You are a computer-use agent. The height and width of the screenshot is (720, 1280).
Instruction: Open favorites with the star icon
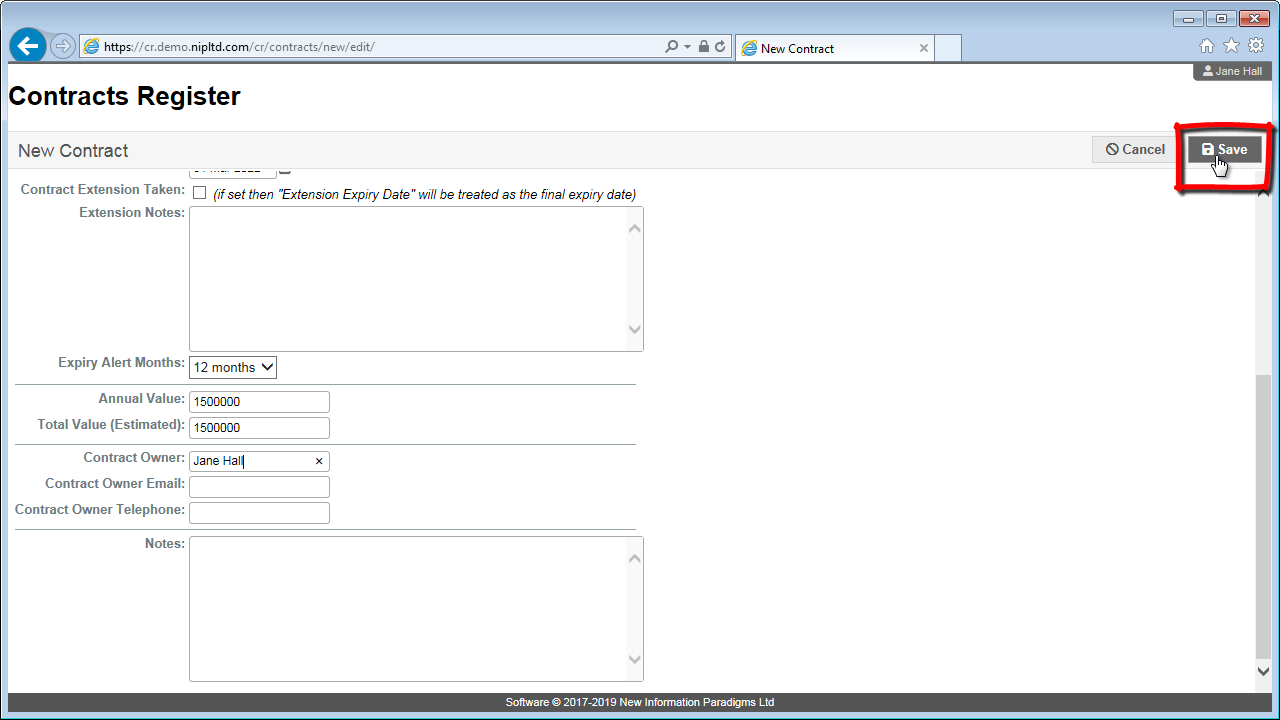pyautogui.click(x=1231, y=46)
